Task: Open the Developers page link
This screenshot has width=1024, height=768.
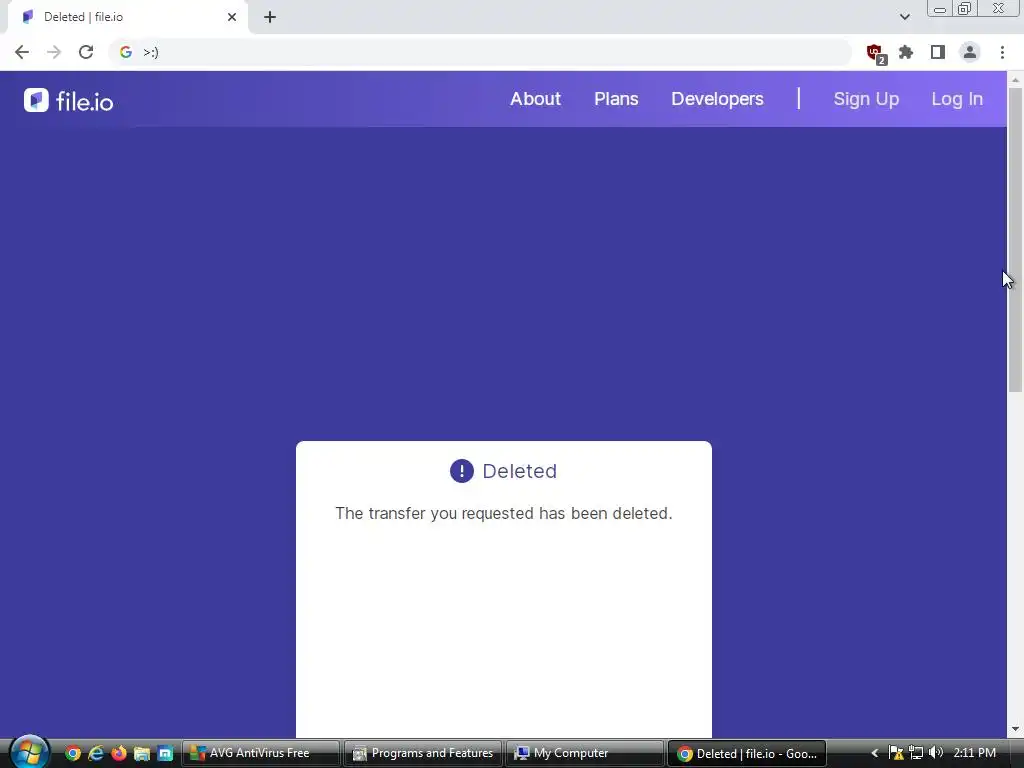Action: (717, 99)
